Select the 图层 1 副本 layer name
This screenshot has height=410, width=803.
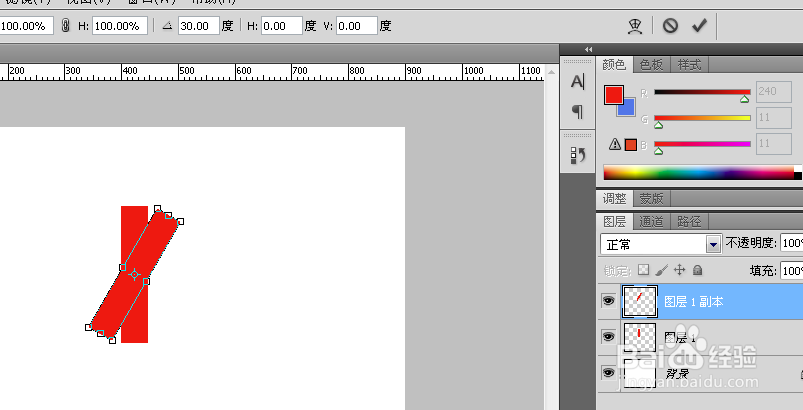coord(693,301)
